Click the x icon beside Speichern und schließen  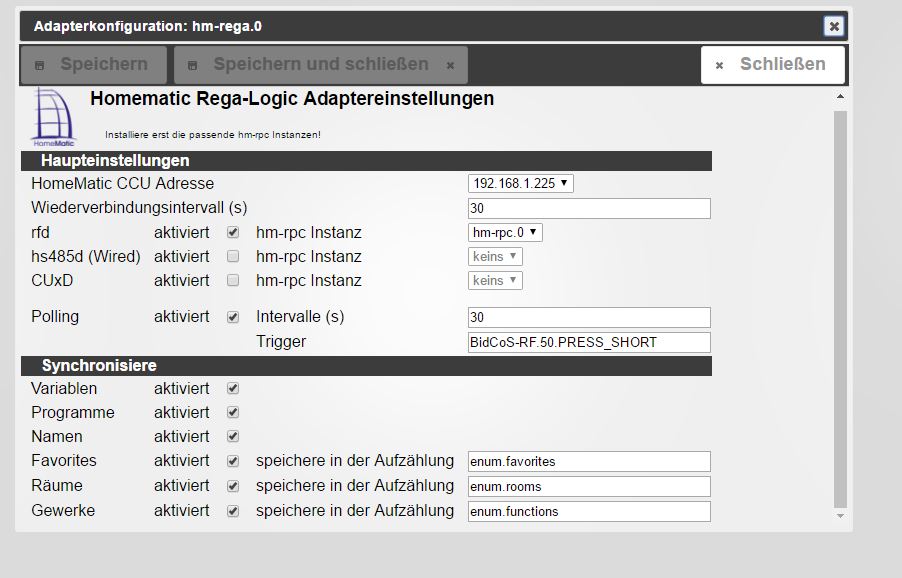tap(450, 65)
